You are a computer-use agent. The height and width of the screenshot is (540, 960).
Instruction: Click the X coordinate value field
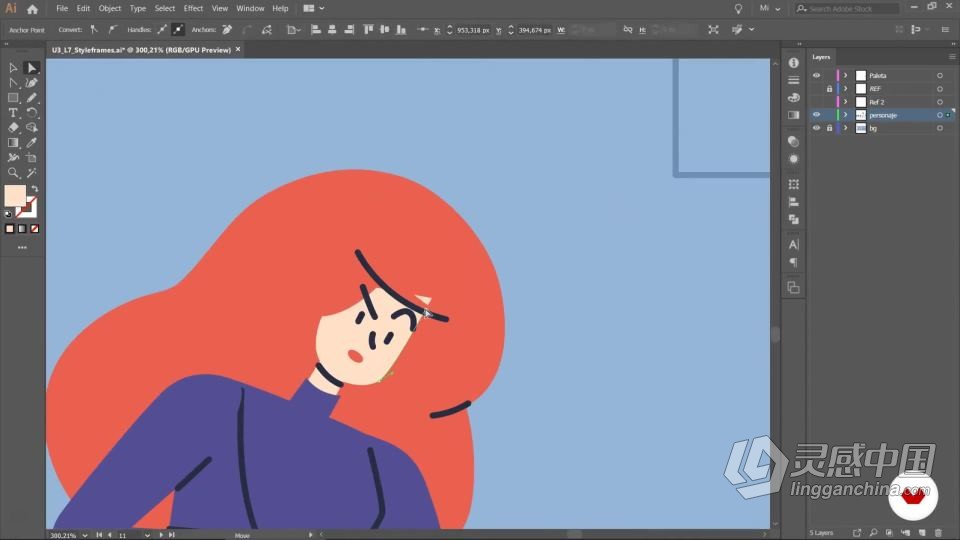coord(473,30)
